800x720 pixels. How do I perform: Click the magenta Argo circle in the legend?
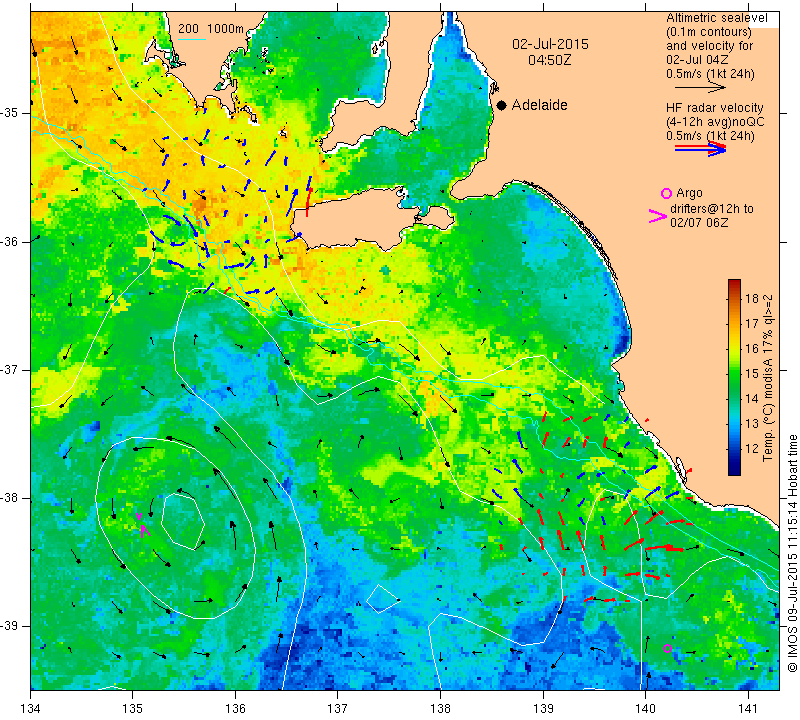pyautogui.click(x=666, y=193)
